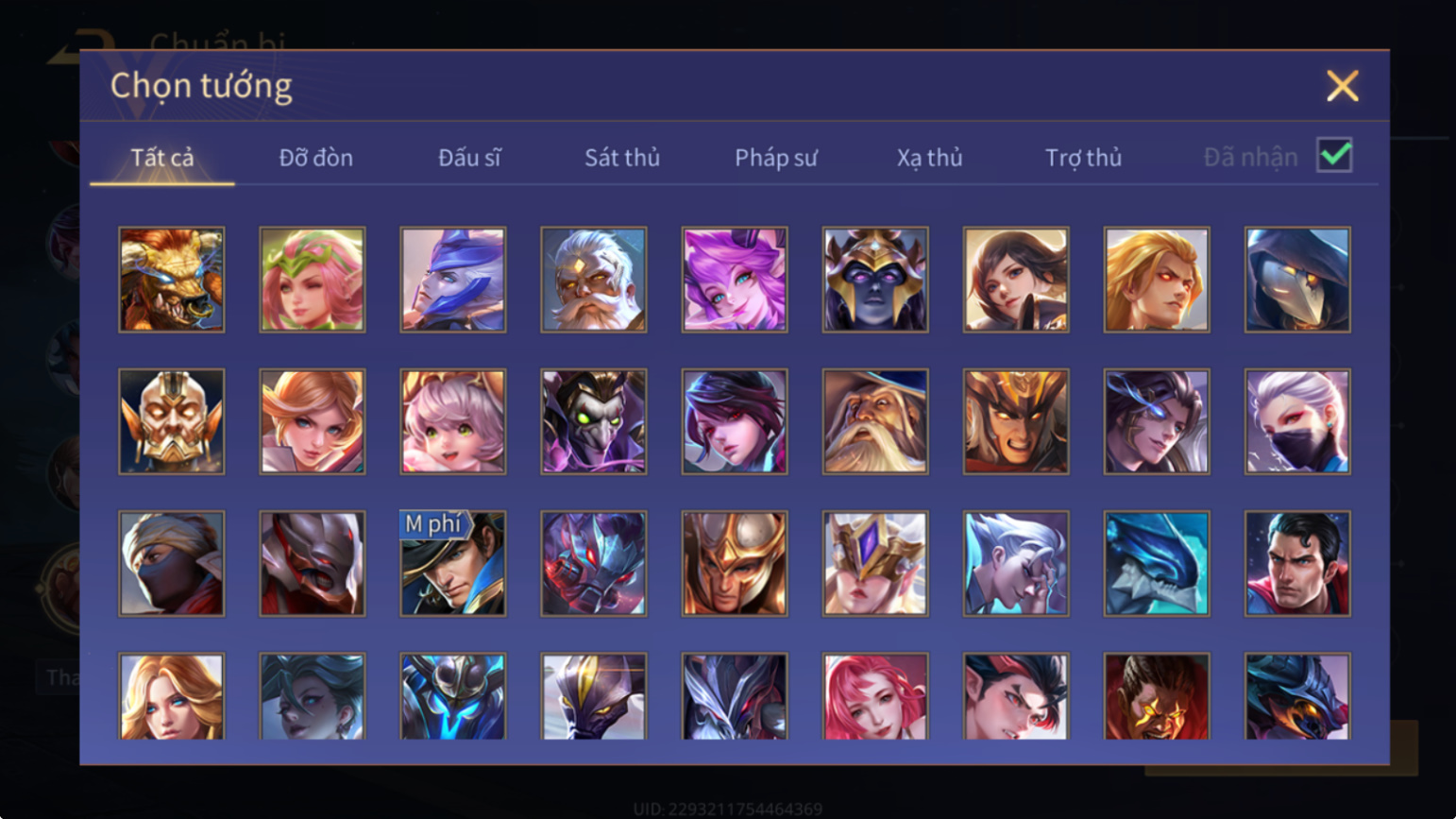This screenshot has width=1456, height=819.
Task: Pick the wizard with pointed hat portrait
Action: [x=875, y=421]
